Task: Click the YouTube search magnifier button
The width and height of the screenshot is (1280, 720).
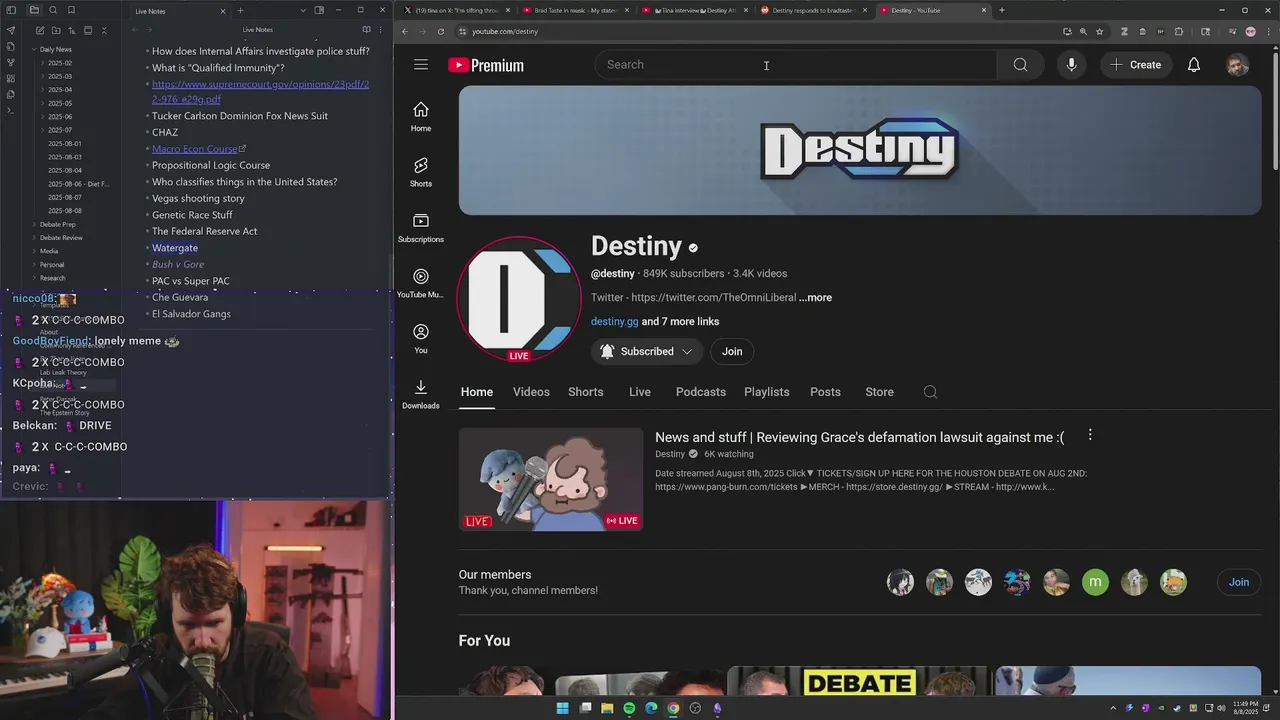Action: coord(1020,65)
